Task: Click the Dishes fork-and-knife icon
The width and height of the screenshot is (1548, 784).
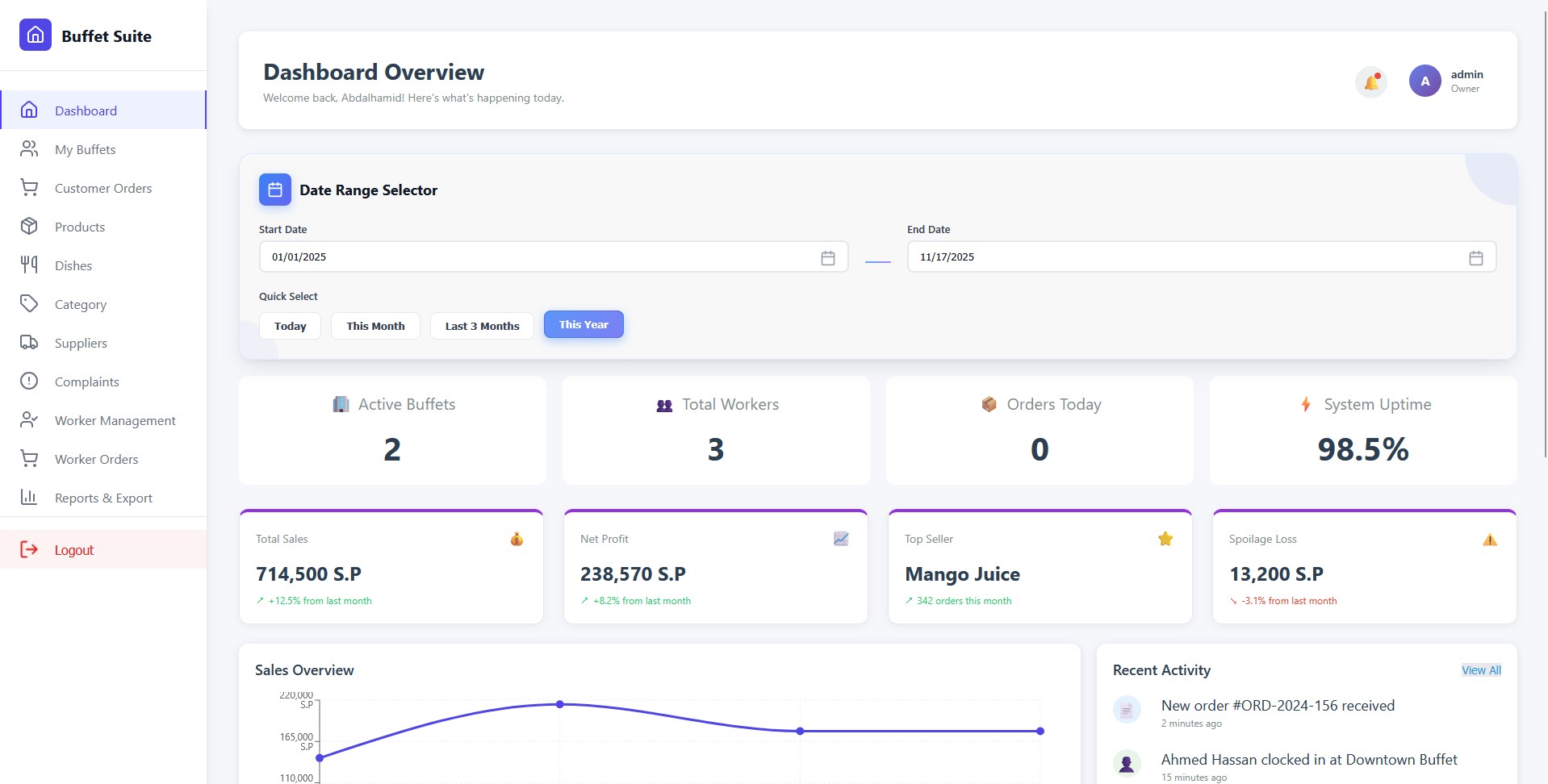Action: pos(29,265)
